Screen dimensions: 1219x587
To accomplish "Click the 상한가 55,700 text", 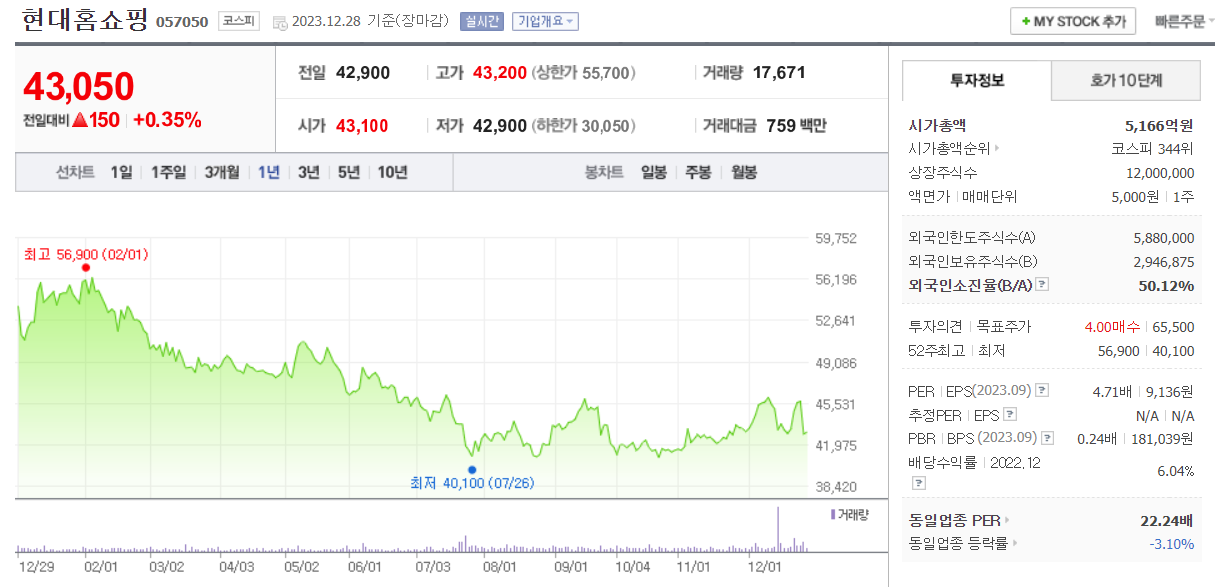I will pyautogui.click(x=584, y=72).
